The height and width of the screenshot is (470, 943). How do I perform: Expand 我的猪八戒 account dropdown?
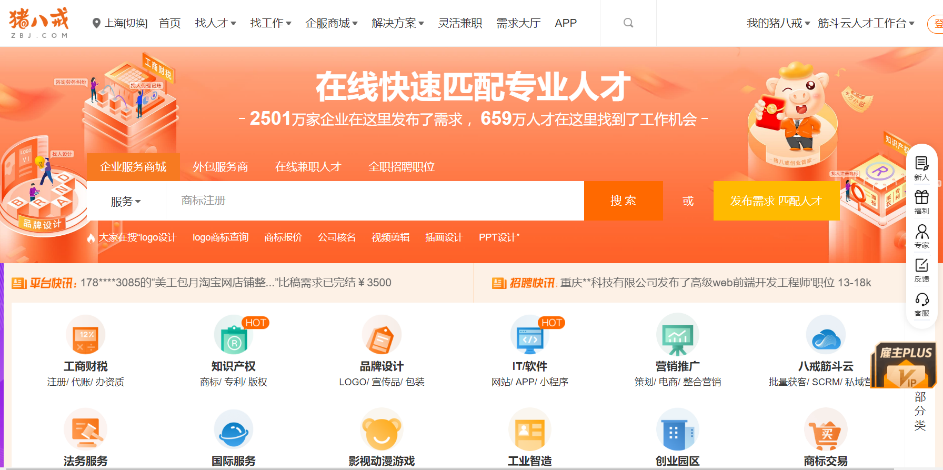776,23
